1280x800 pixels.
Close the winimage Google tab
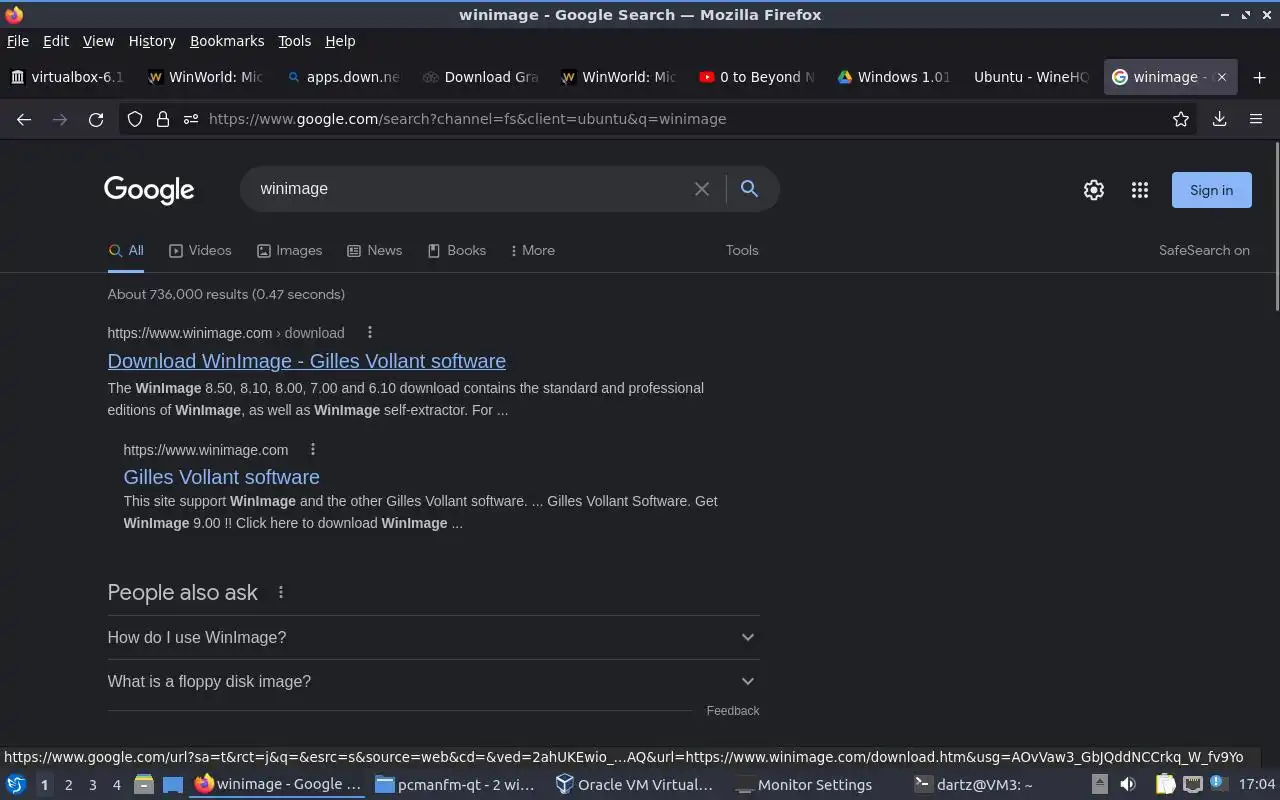[1221, 77]
